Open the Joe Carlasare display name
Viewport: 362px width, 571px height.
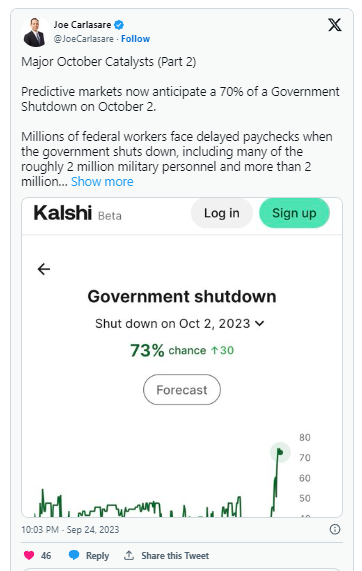[x=83, y=25]
